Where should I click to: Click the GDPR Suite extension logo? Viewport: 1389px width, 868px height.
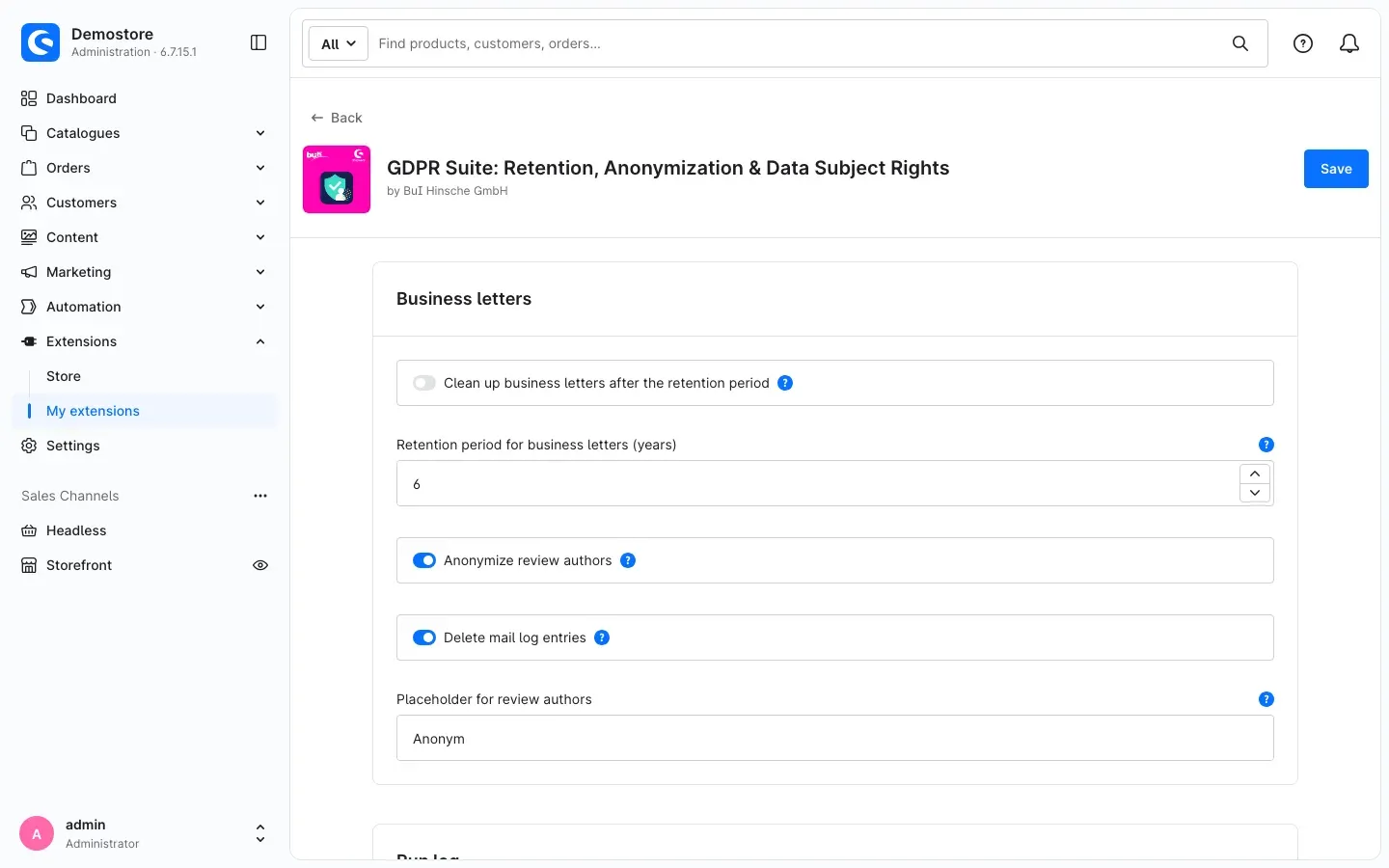(337, 179)
